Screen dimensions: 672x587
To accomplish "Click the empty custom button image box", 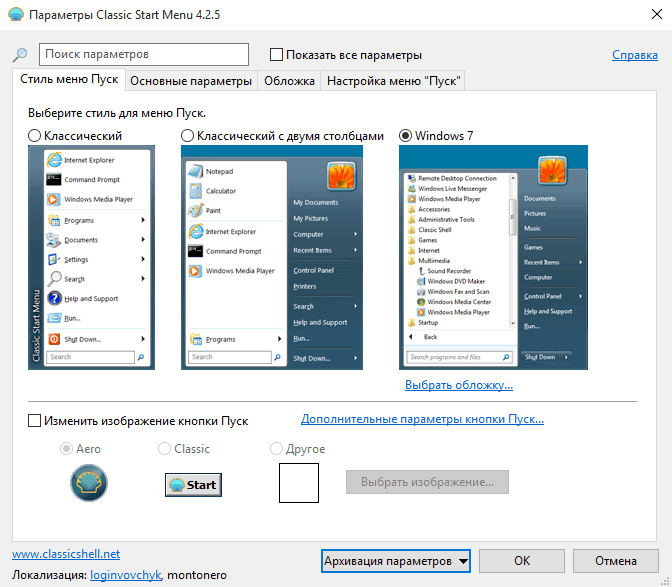I will point(299,482).
